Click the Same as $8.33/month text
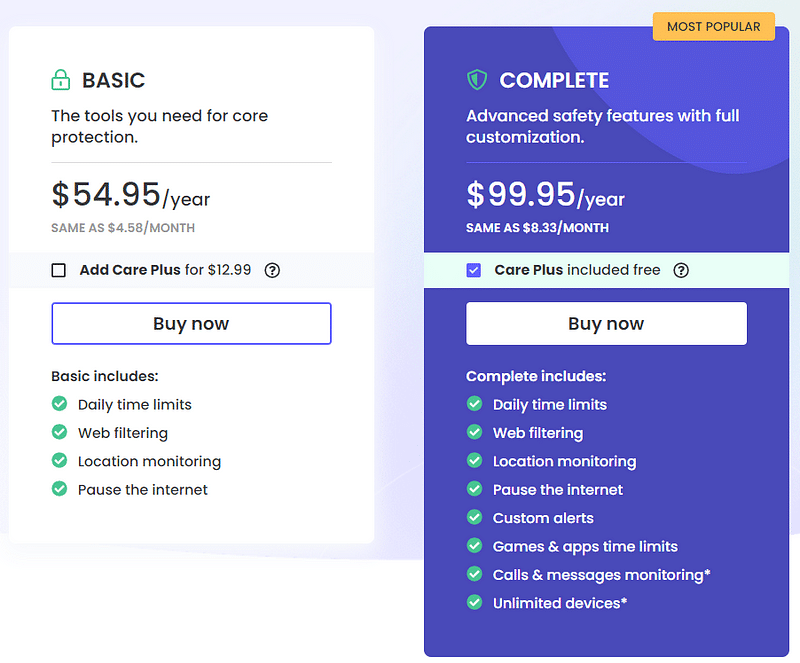This screenshot has height=663, width=800. [537, 228]
